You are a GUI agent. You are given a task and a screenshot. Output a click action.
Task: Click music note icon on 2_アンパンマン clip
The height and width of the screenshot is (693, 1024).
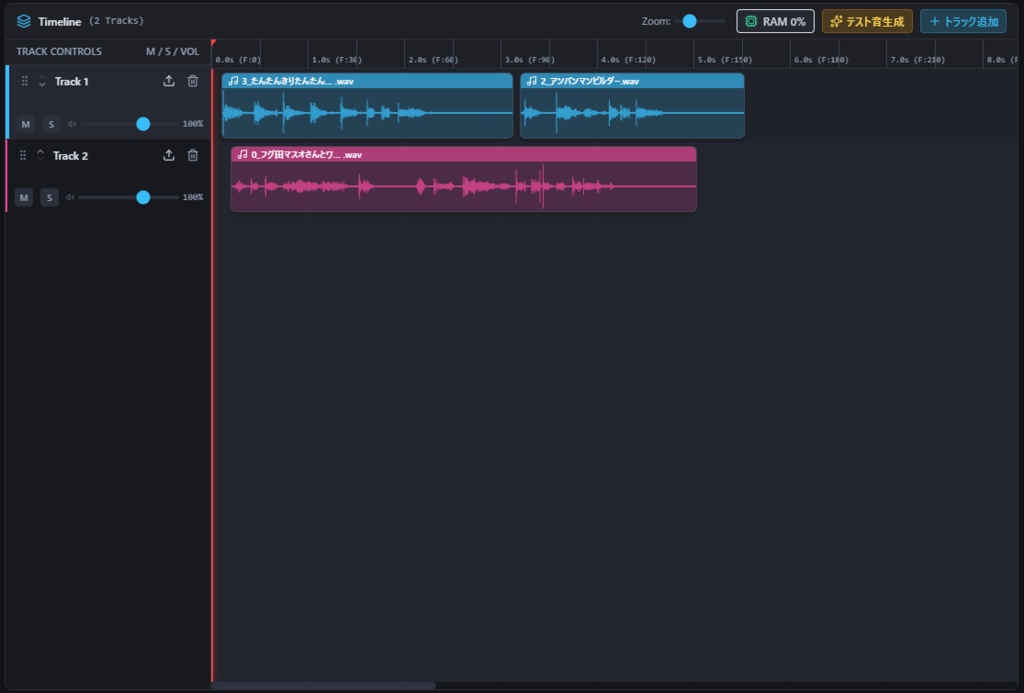click(x=532, y=81)
